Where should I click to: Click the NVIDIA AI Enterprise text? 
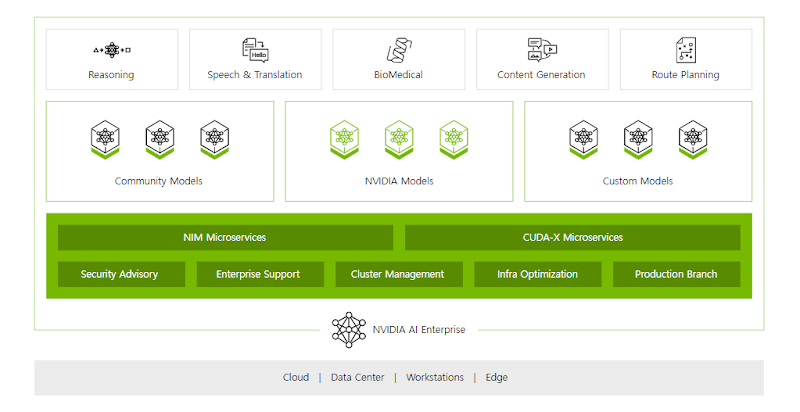419,330
